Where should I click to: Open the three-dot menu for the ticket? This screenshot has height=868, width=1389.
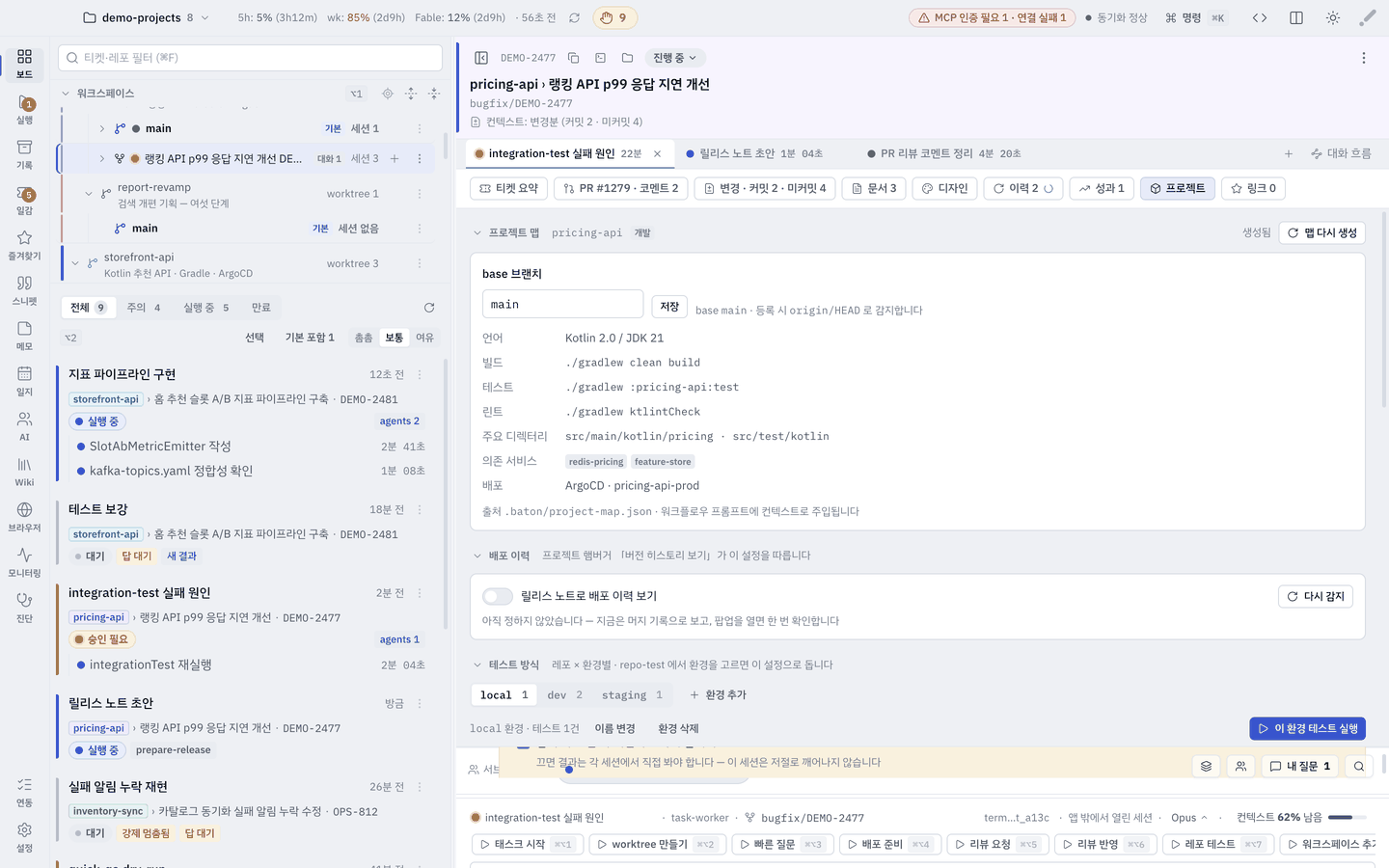coord(1364,58)
